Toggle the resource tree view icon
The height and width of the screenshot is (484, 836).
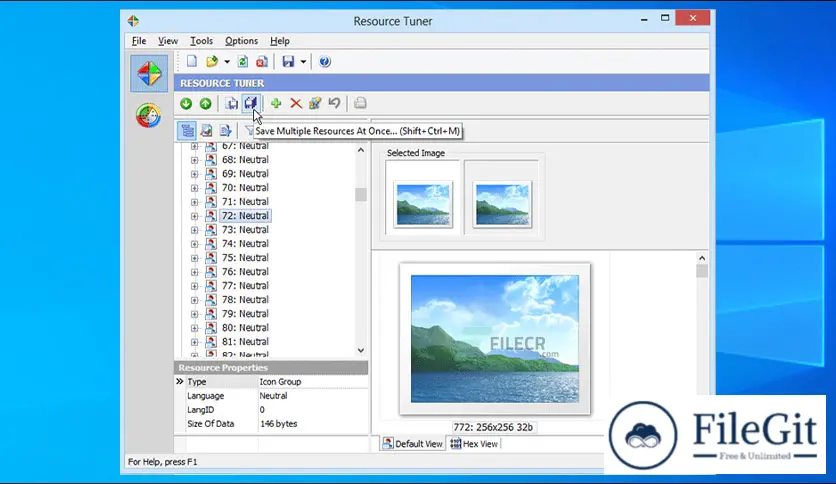[x=187, y=131]
